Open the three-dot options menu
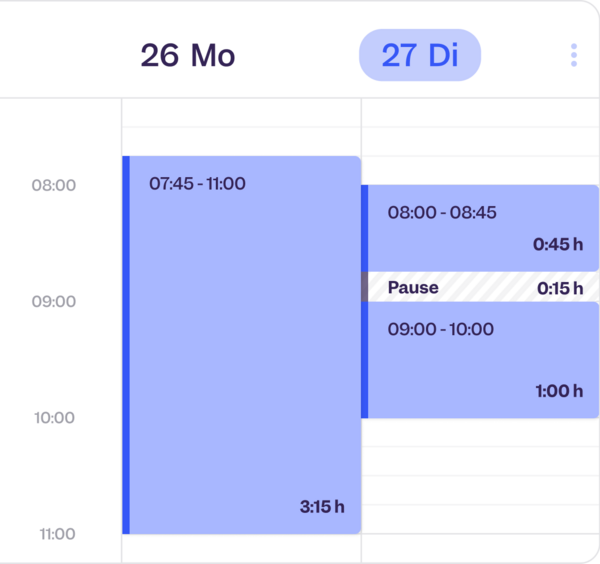 574,55
